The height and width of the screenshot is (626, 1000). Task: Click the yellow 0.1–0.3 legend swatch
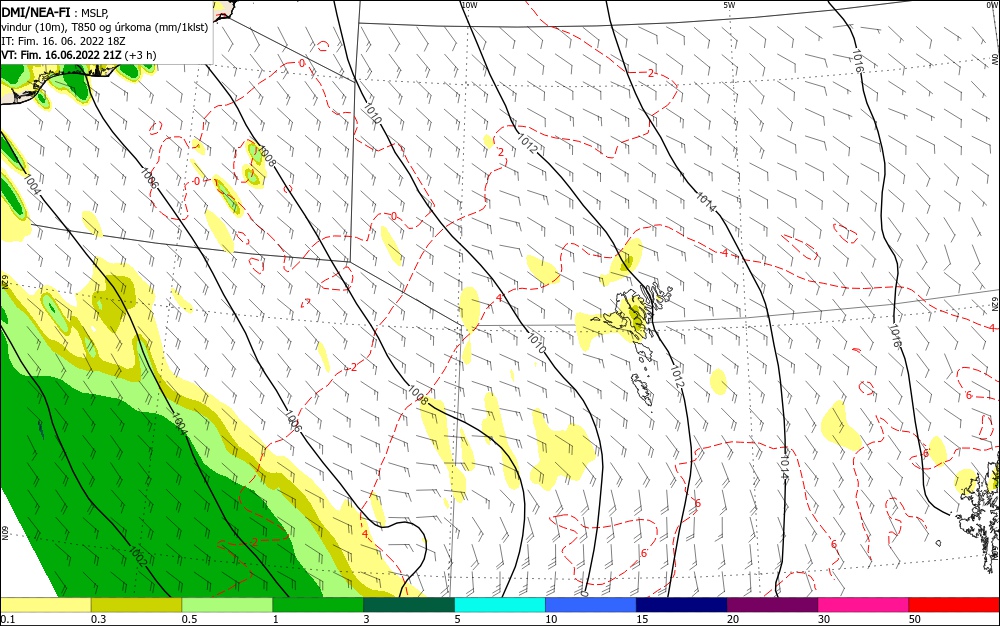[46, 605]
